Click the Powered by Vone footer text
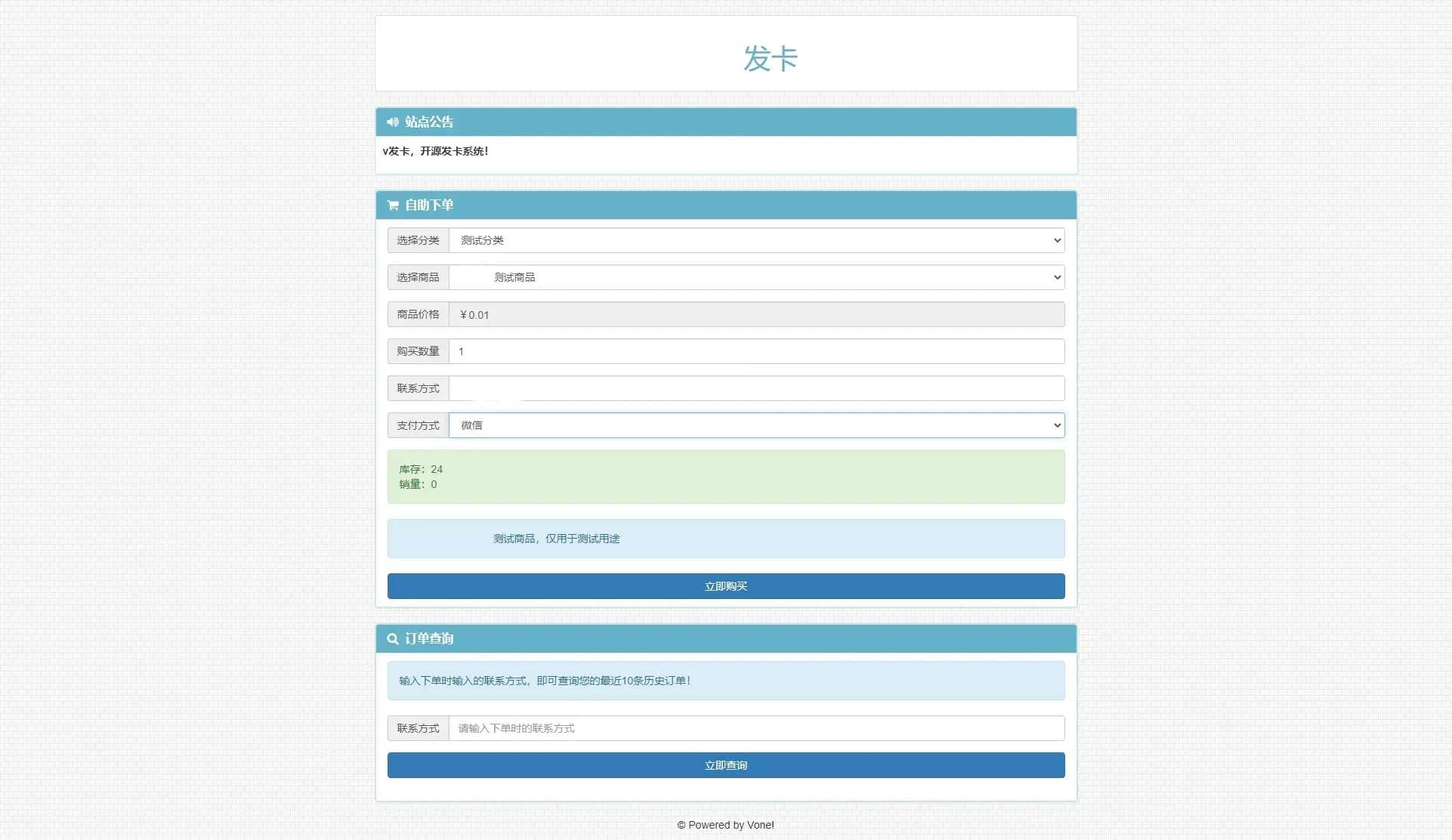Image resolution: width=1452 pixels, height=840 pixels. pos(725,825)
